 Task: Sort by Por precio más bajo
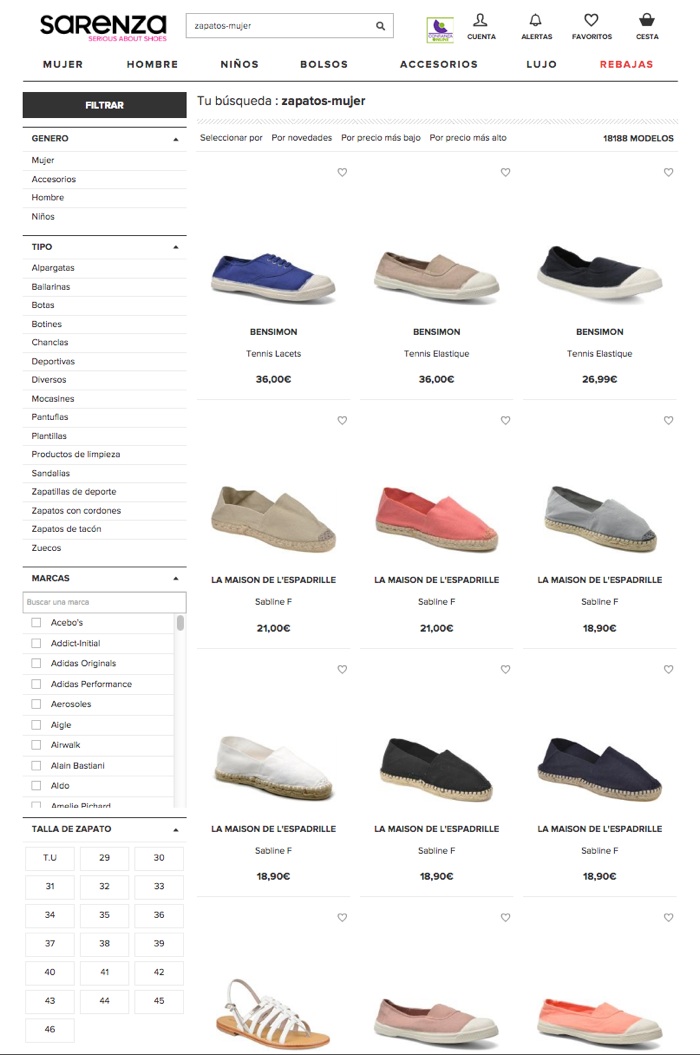[x=381, y=138]
